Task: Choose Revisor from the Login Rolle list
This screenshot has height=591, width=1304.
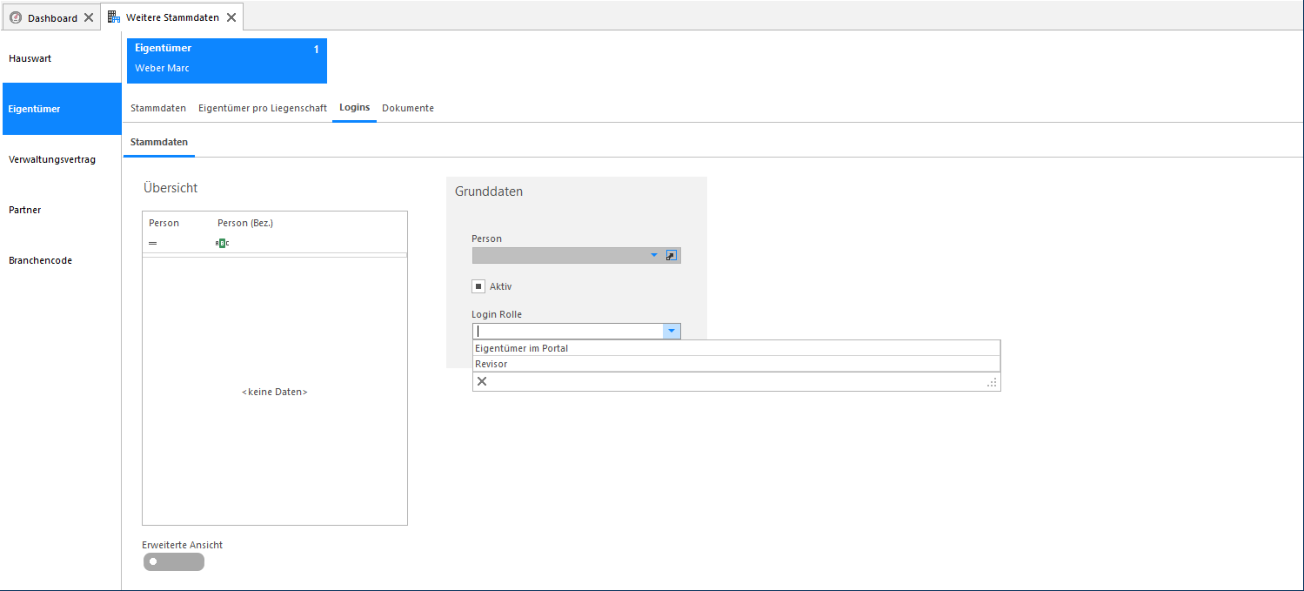Action: coord(736,364)
